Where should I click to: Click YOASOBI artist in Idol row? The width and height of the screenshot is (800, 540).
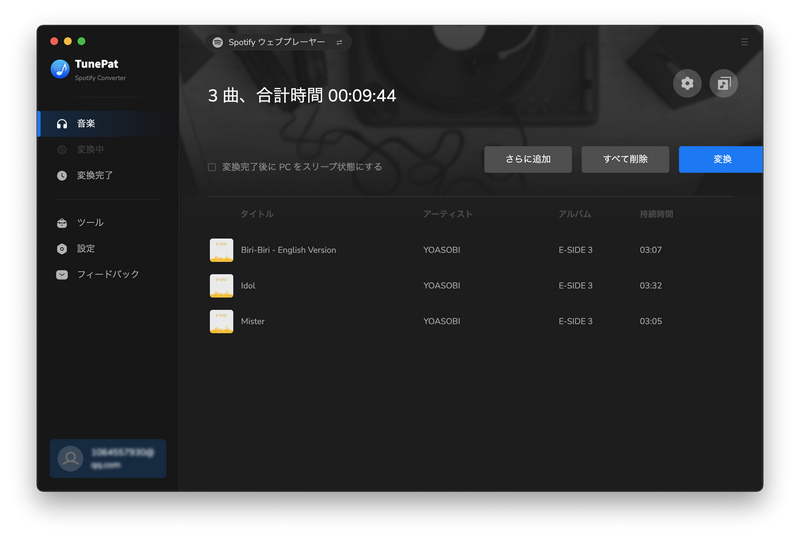click(442, 286)
